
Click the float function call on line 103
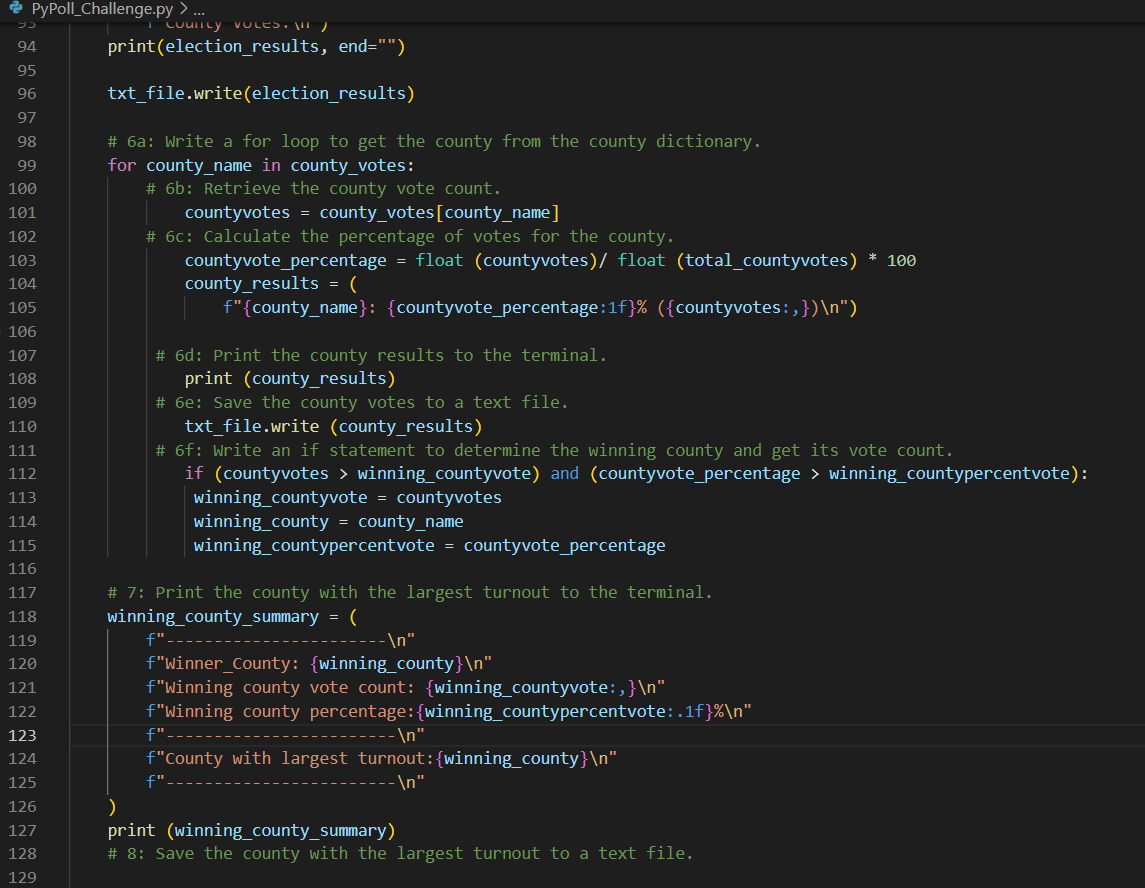(440, 259)
